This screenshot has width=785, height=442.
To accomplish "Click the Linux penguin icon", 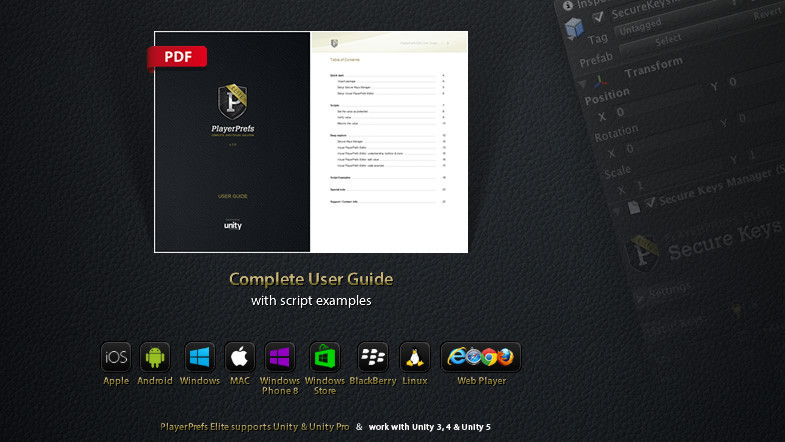I will pyautogui.click(x=415, y=357).
